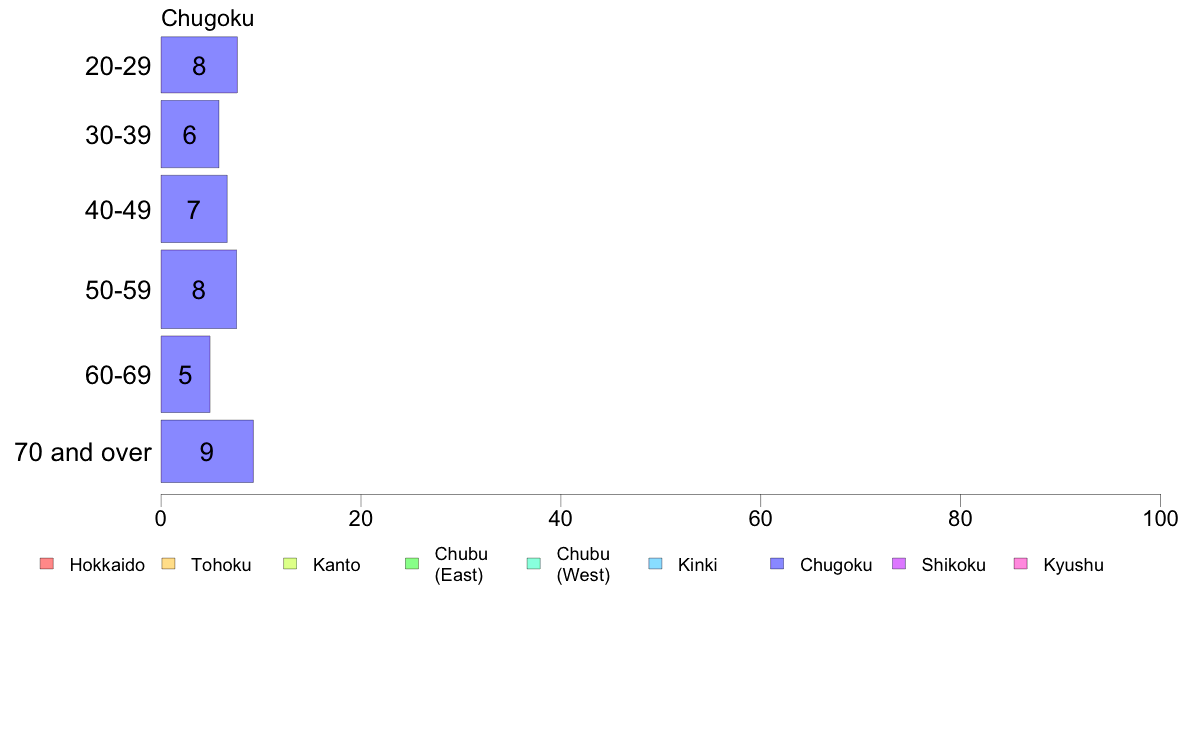This screenshot has width=1188, height=736.
Task: Click the Chubu (East) green legend swatch
Action: (412, 564)
